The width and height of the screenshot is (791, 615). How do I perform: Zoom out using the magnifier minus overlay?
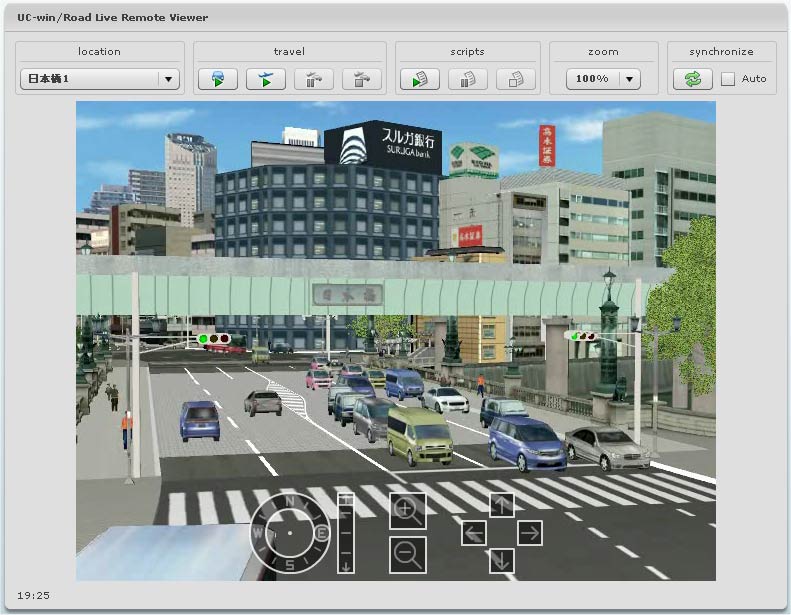(407, 554)
